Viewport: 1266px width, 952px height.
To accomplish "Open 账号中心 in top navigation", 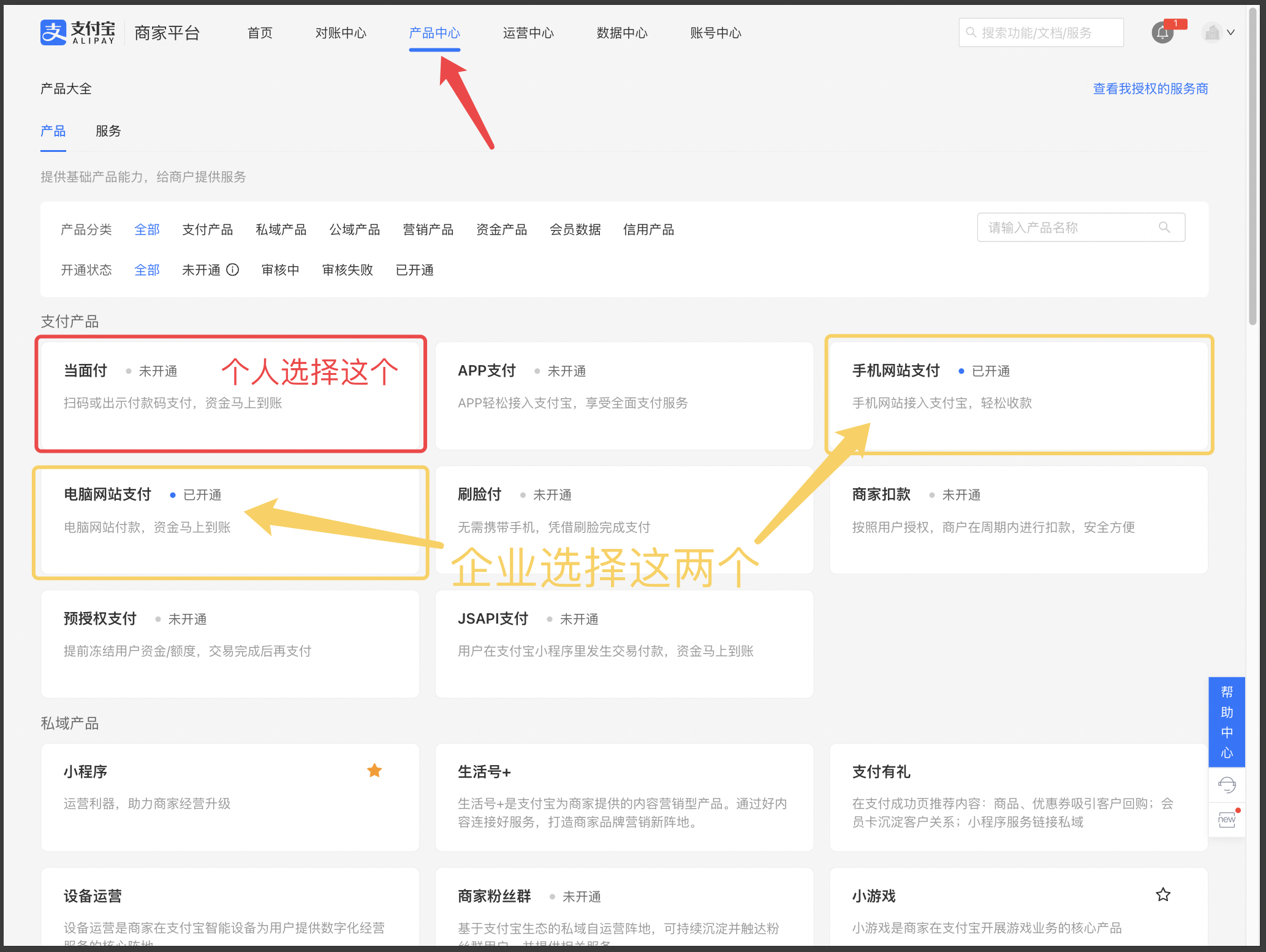I will [x=716, y=32].
